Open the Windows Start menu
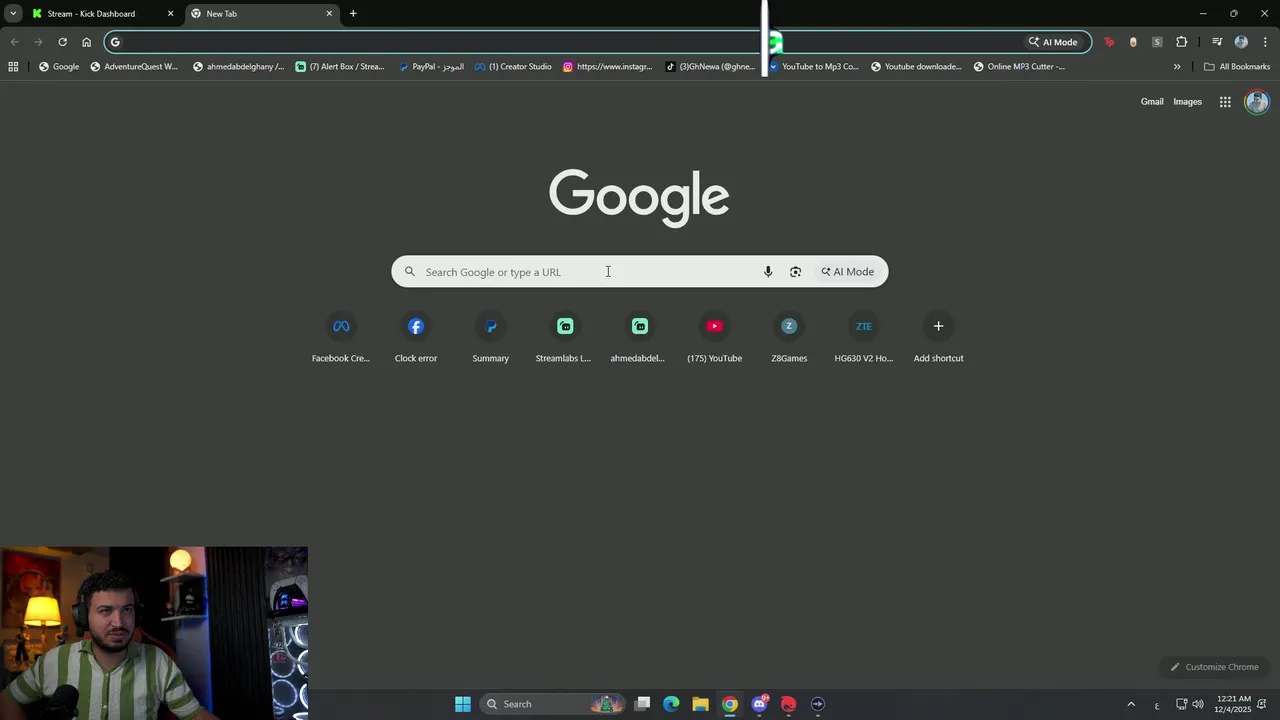The width and height of the screenshot is (1280, 720). pos(463,704)
